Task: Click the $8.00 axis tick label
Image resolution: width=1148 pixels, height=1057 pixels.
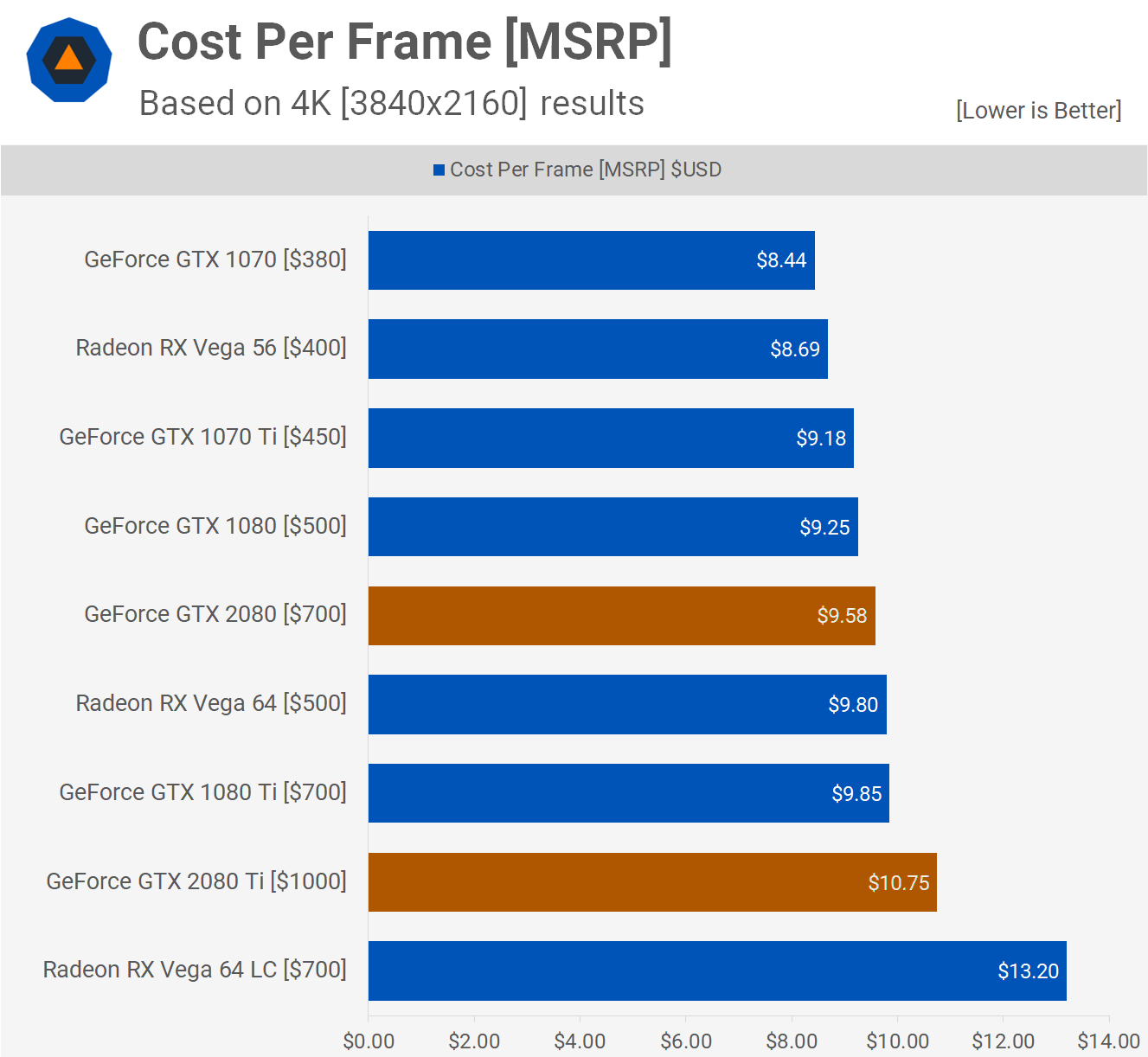Action: pos(792,1041)
